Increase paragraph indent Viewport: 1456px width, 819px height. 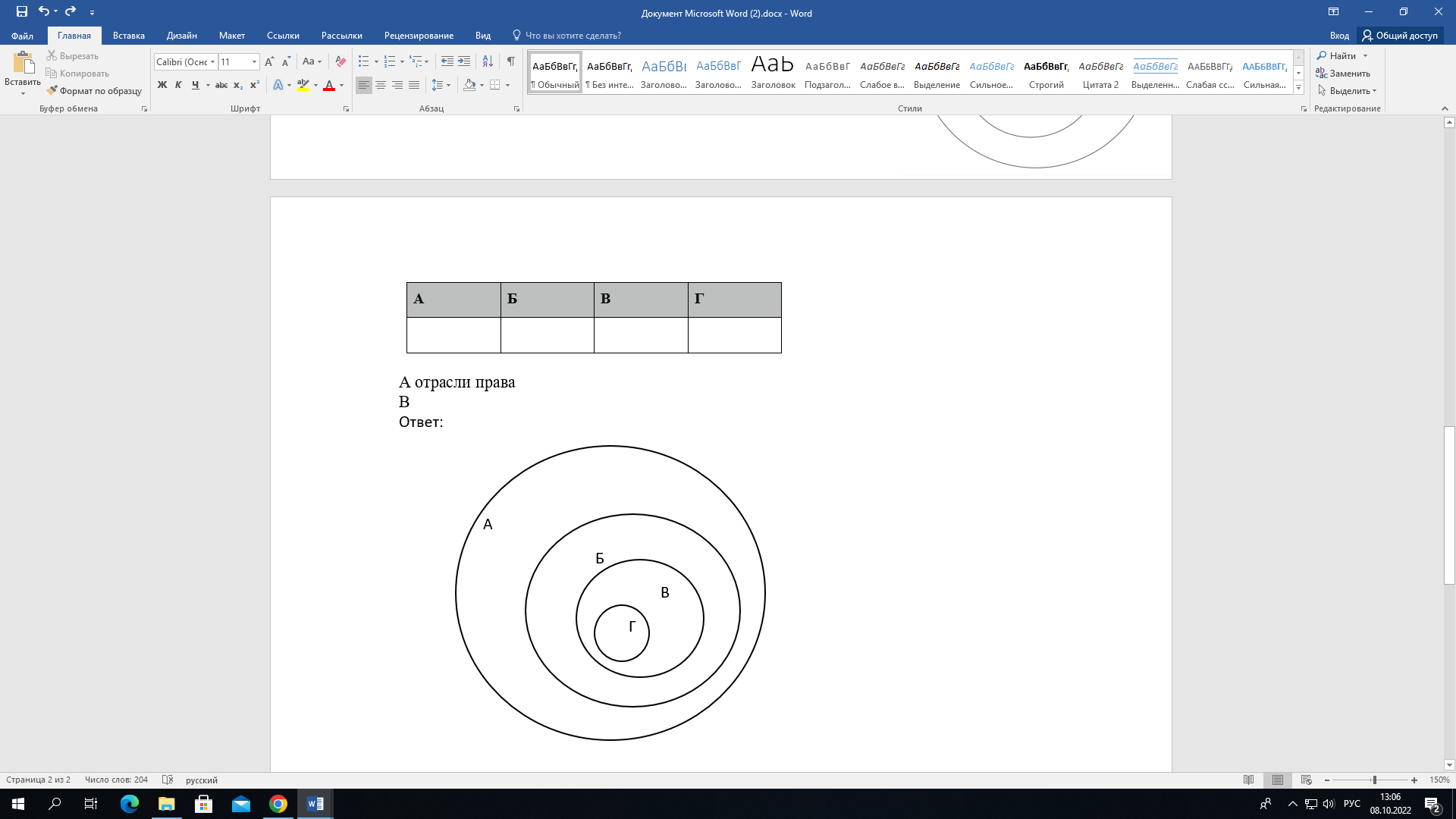click(464, 61)
